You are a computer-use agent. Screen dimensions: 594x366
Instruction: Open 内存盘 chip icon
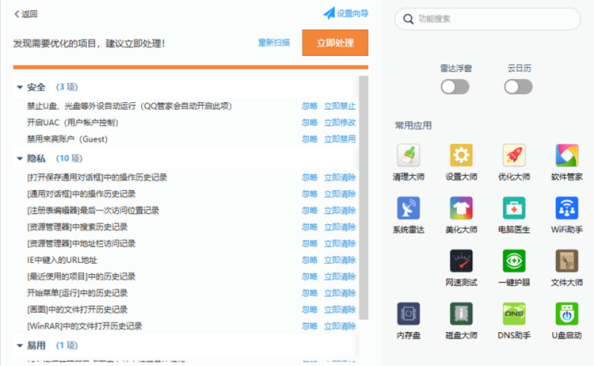[x=408, y=313]
